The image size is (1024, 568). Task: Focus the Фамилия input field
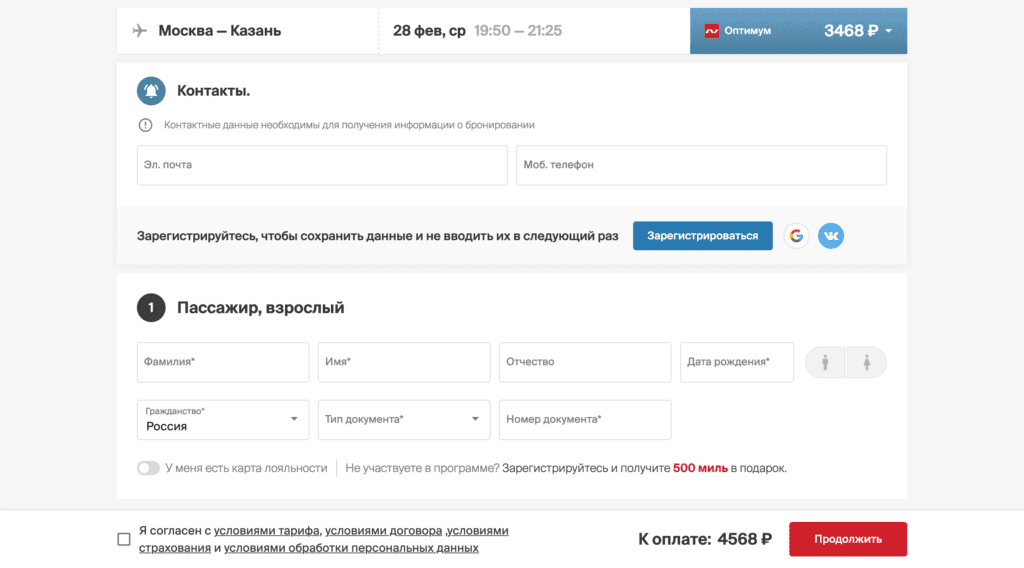223,362
